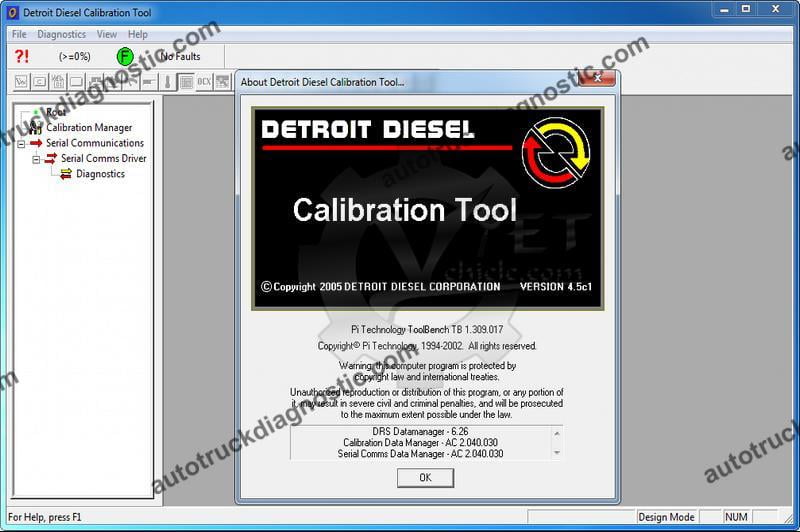The width and height of the screenshot is (800, 532).
Task: Click the plain empty rectangle toolbar icon
Action: [x=77, y=82]
